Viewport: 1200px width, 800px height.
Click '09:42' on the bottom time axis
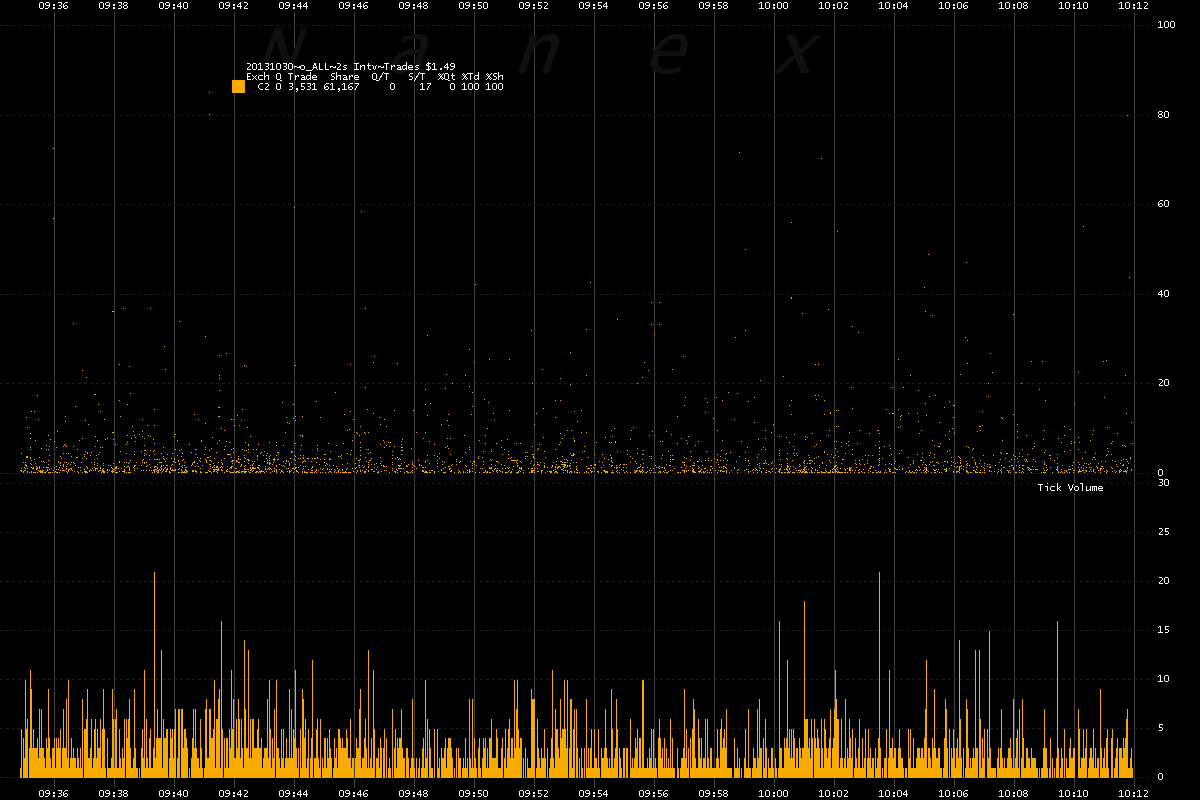pos(234,793)
